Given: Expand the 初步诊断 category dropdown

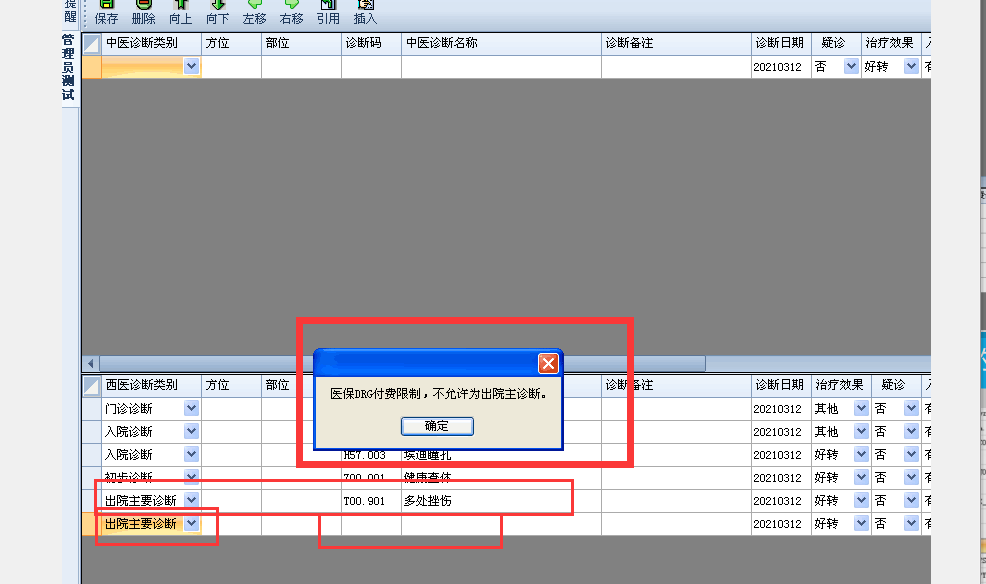Looking at the screenshot, I should click(192, 477).
